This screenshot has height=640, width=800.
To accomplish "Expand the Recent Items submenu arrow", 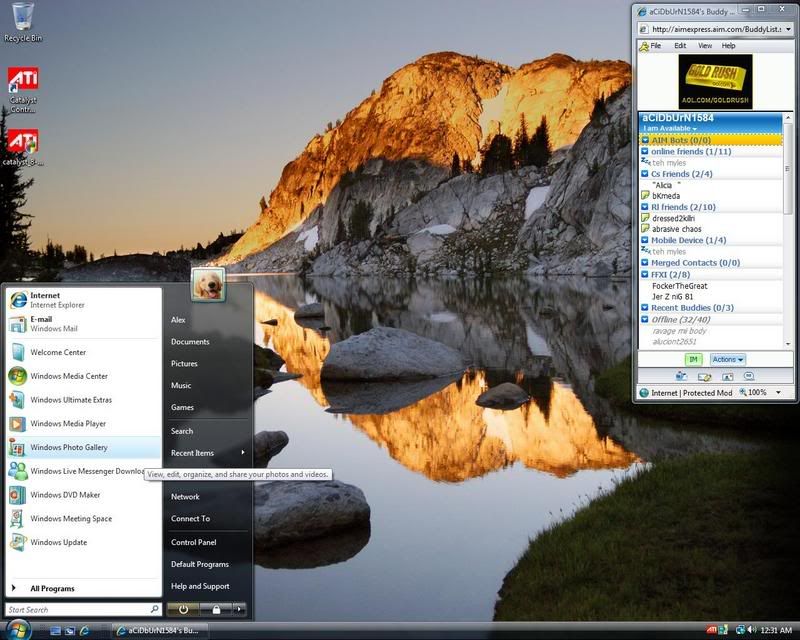I will (x=243, y=453).
